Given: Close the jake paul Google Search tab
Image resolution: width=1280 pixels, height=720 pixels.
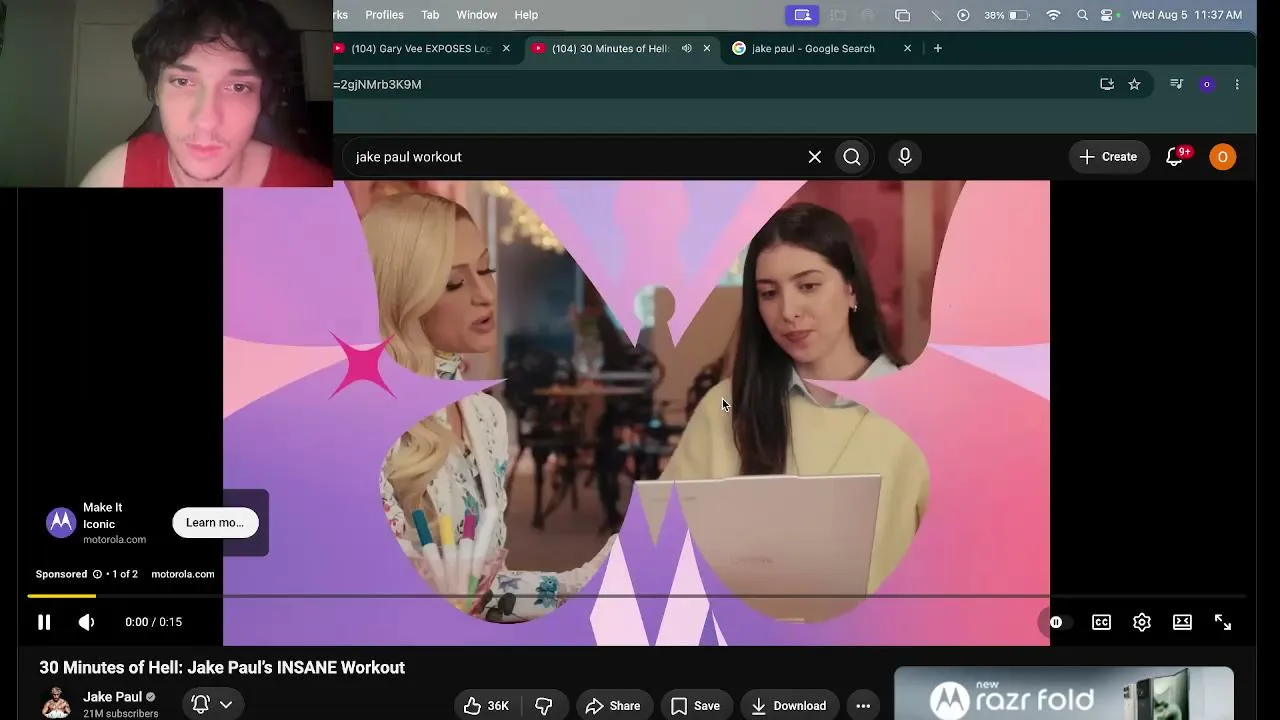Looking at the screenshot, I should (908, 48).
